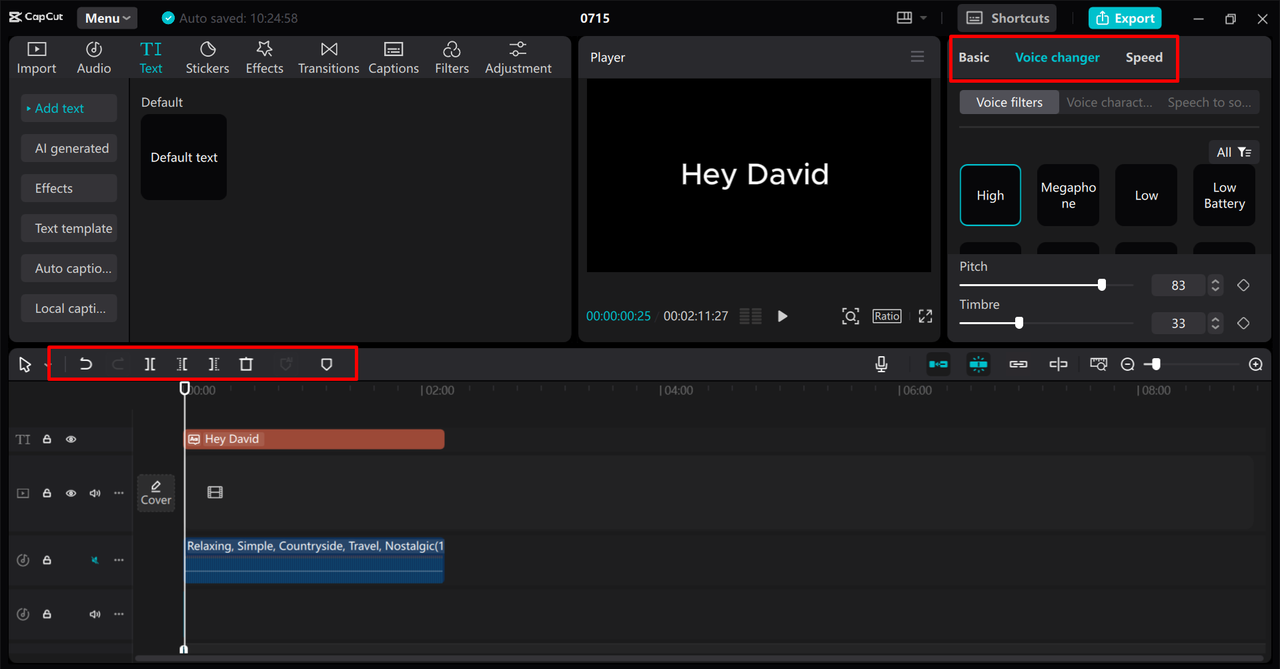Open the AI generated text option

tap(69, 148)
